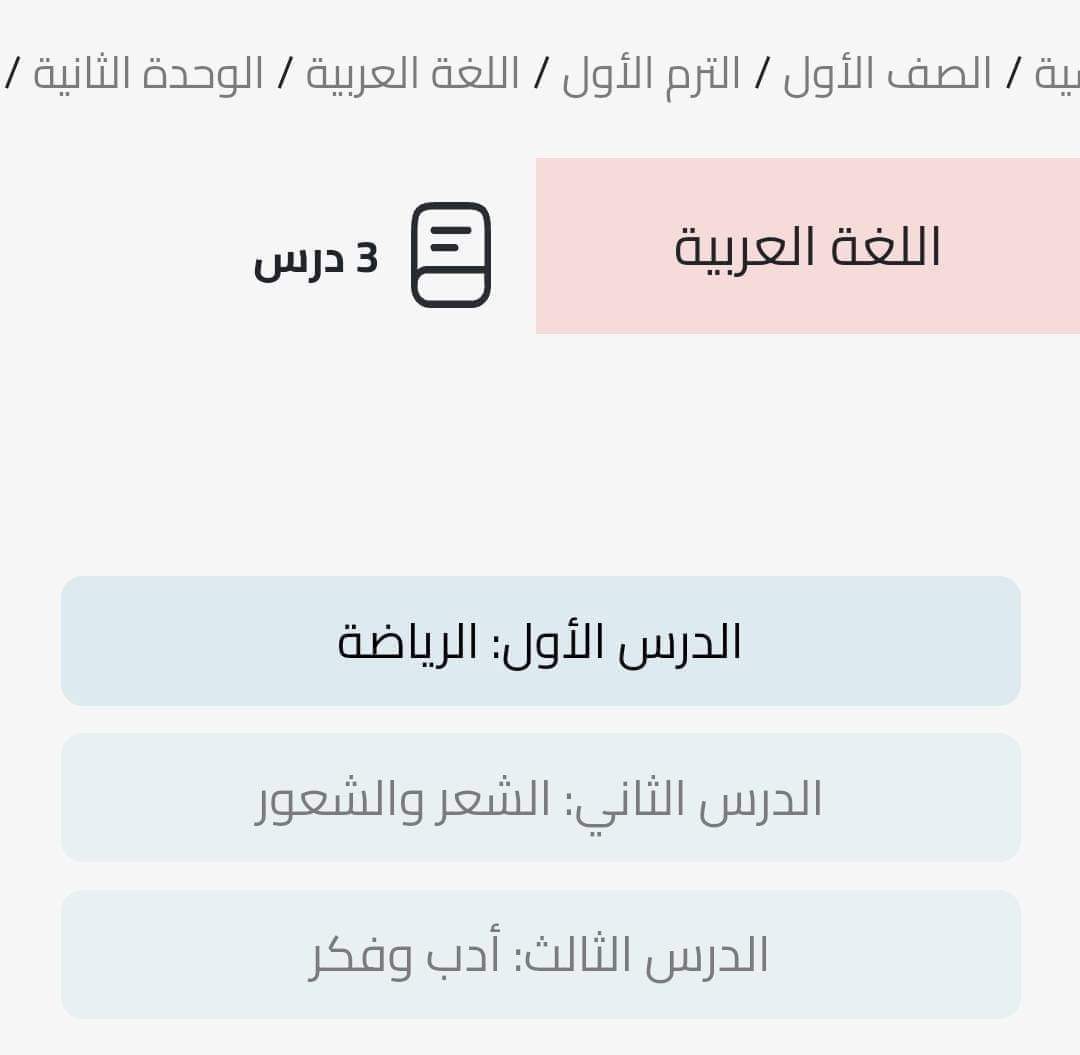Select the highlighted first lesson card

[542, 639]
